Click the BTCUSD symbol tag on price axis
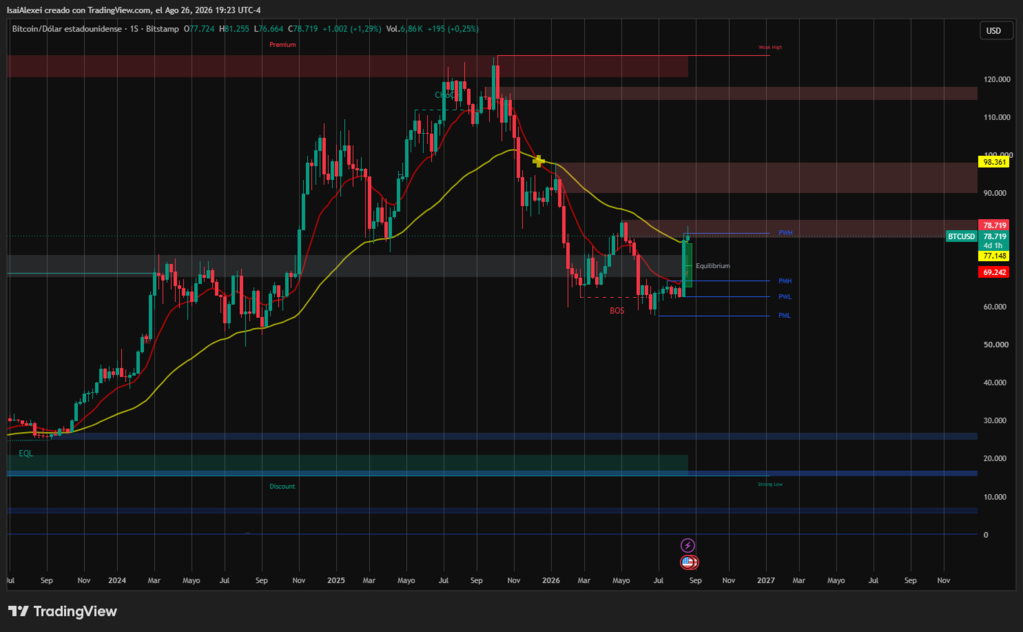Viewport: 1023px width, 632px height. 961,236
